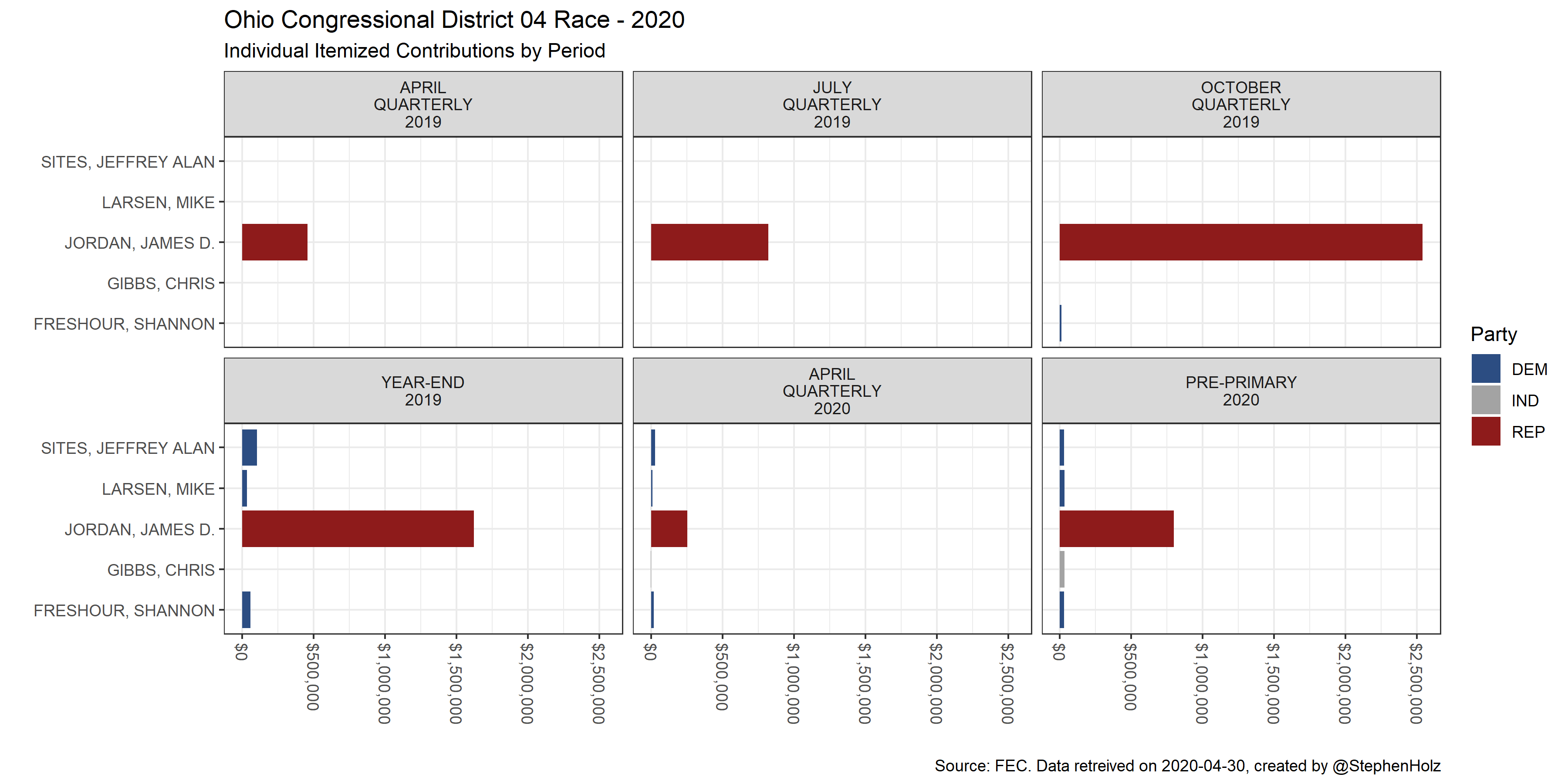Click the Year-End 2019 Jordan red bar
The height and width of the screenshot is (784, 1568).
pos(357,528)
